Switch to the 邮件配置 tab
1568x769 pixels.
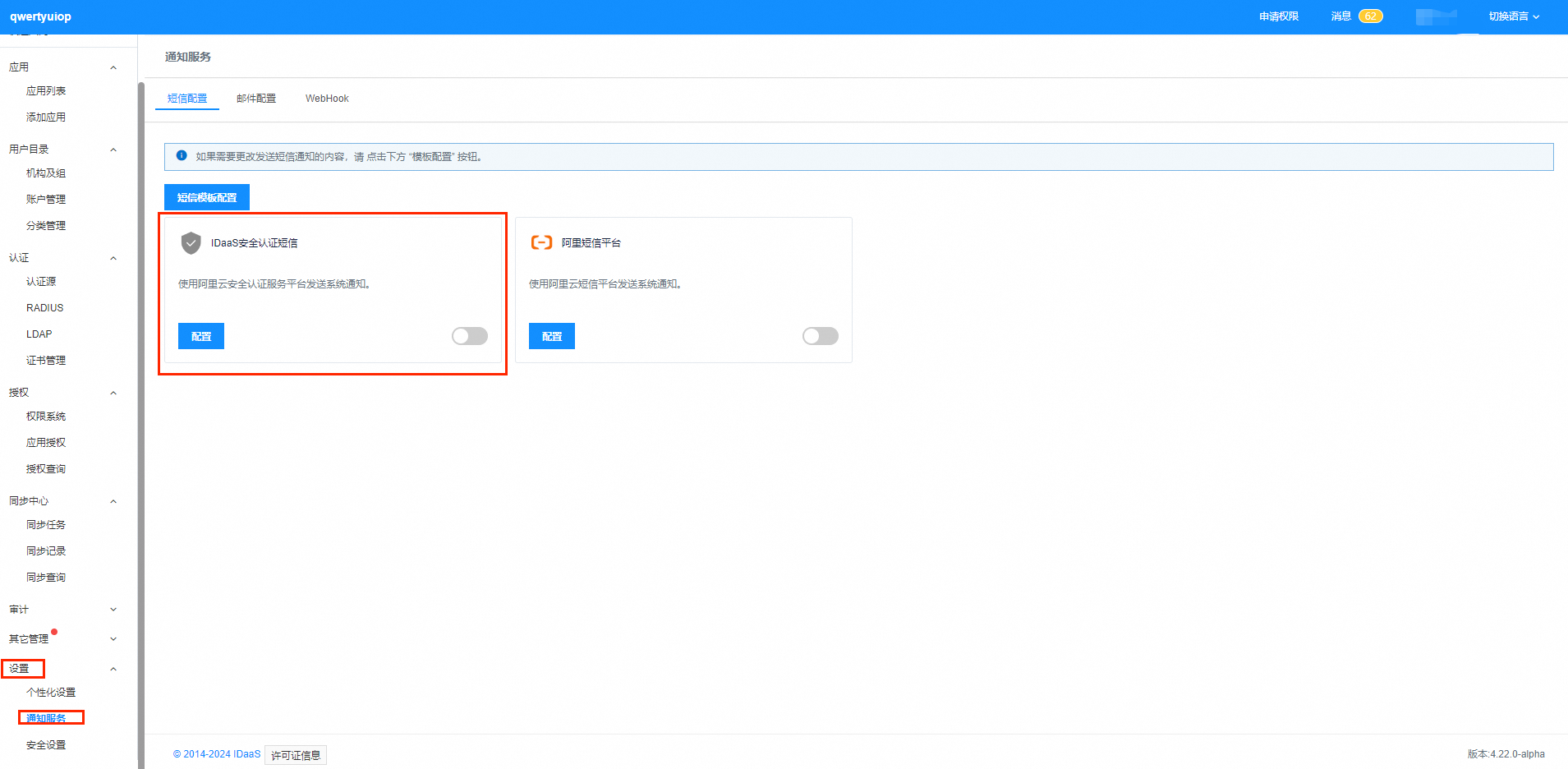(x=256, y=99)
